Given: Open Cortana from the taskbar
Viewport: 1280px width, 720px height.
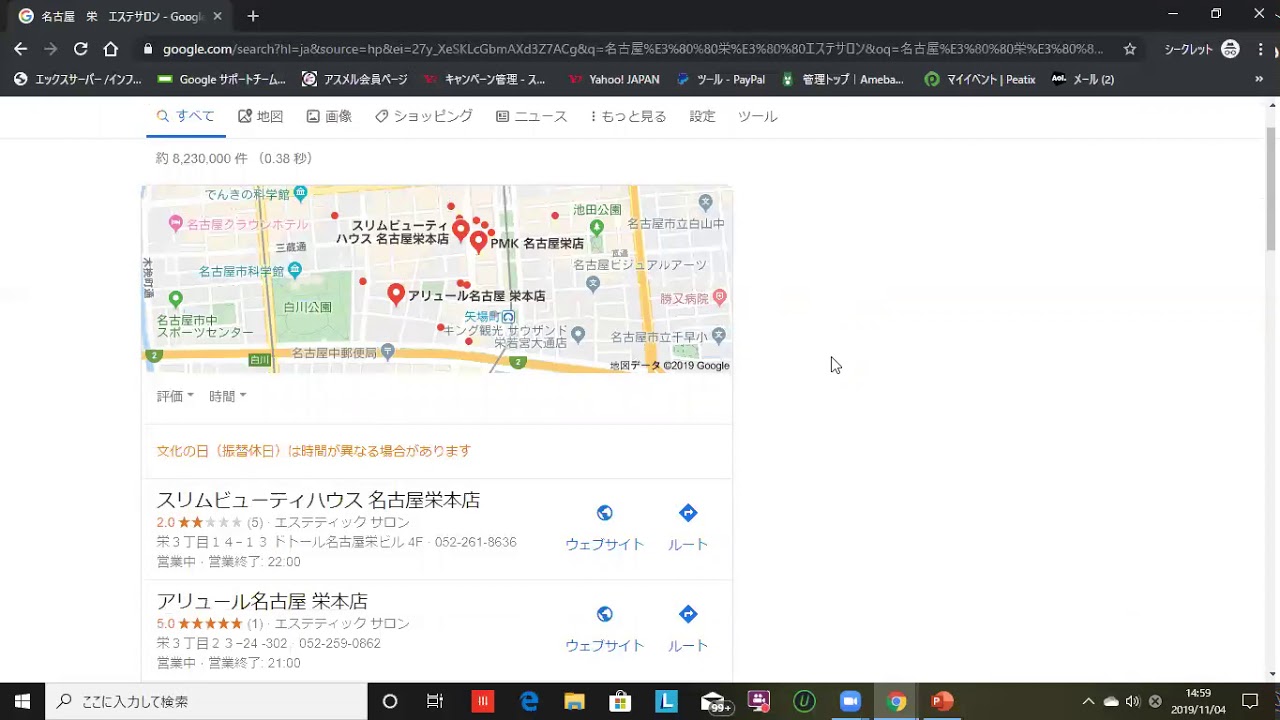Looking at the screenshot, I should click(390, 701).
